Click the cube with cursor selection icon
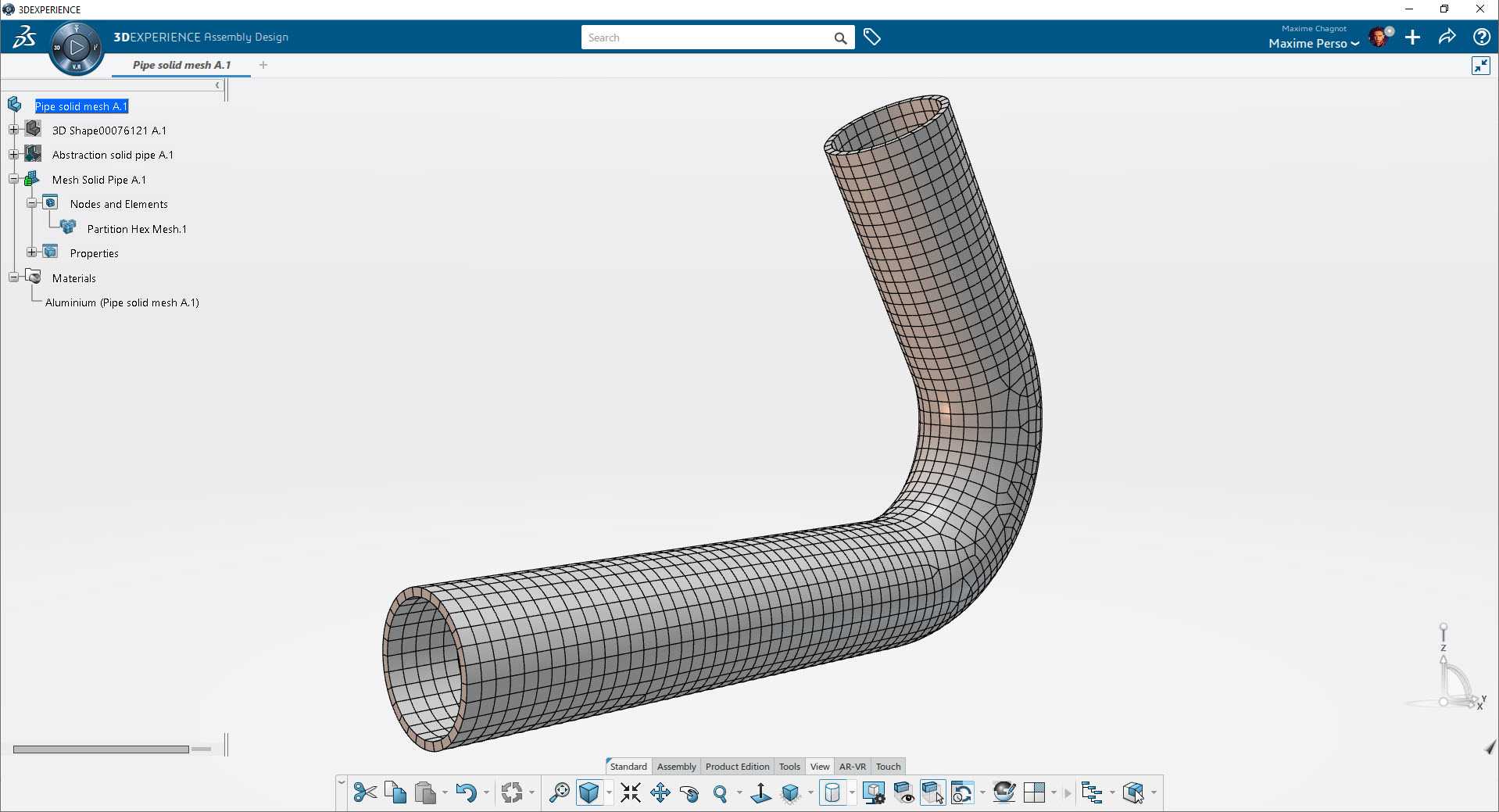Viewport: 1499px width, 812px height. (1133, 792)
